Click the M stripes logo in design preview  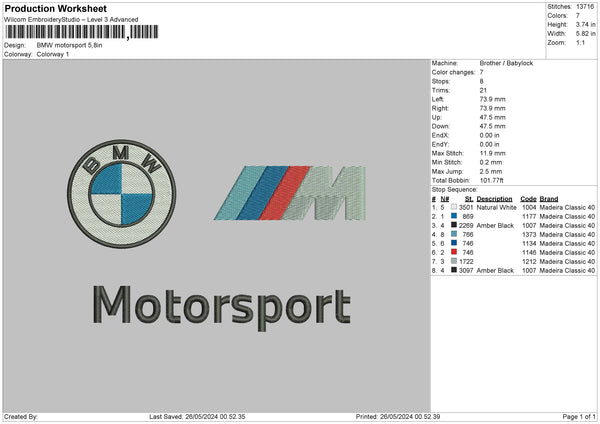click(x=290, y=193)
